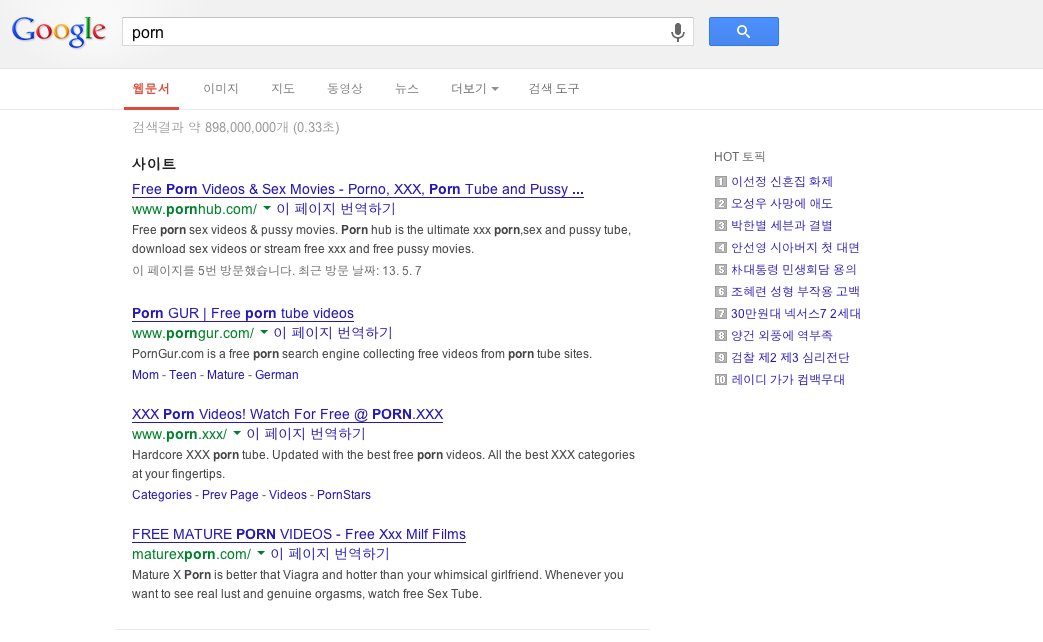
Task: Open dropdown arrow next to www.porn.xxx/
Action: 237,433
